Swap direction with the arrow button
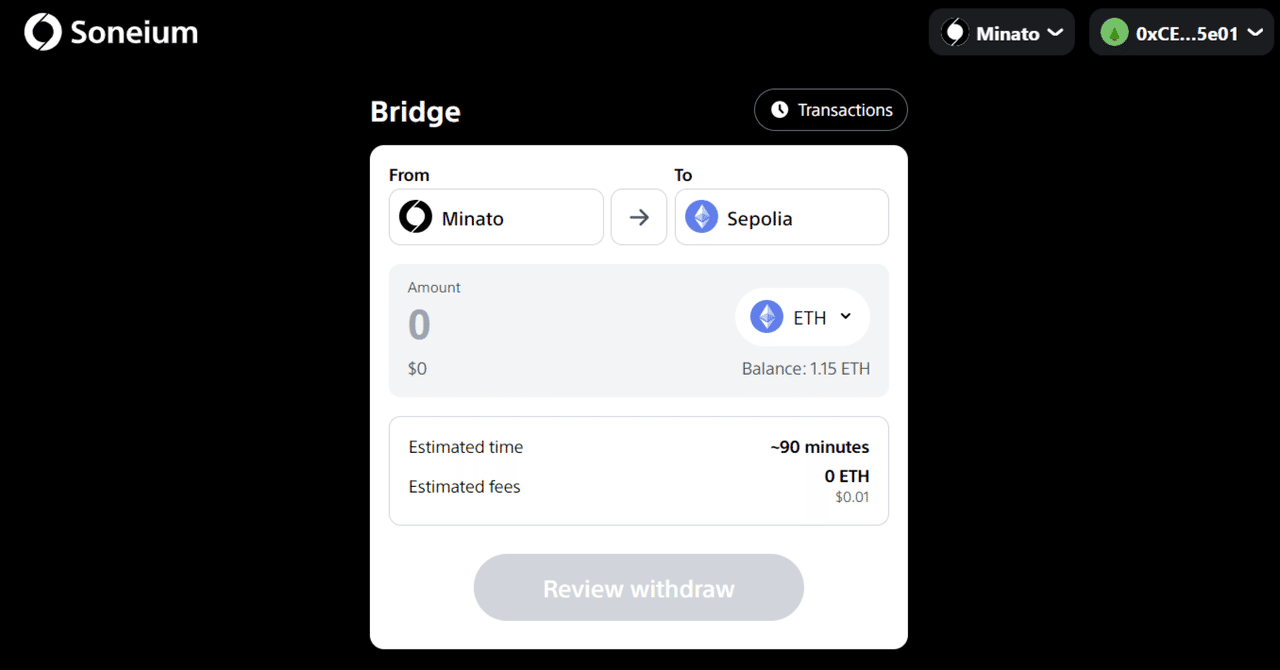 tap(639, 217)
